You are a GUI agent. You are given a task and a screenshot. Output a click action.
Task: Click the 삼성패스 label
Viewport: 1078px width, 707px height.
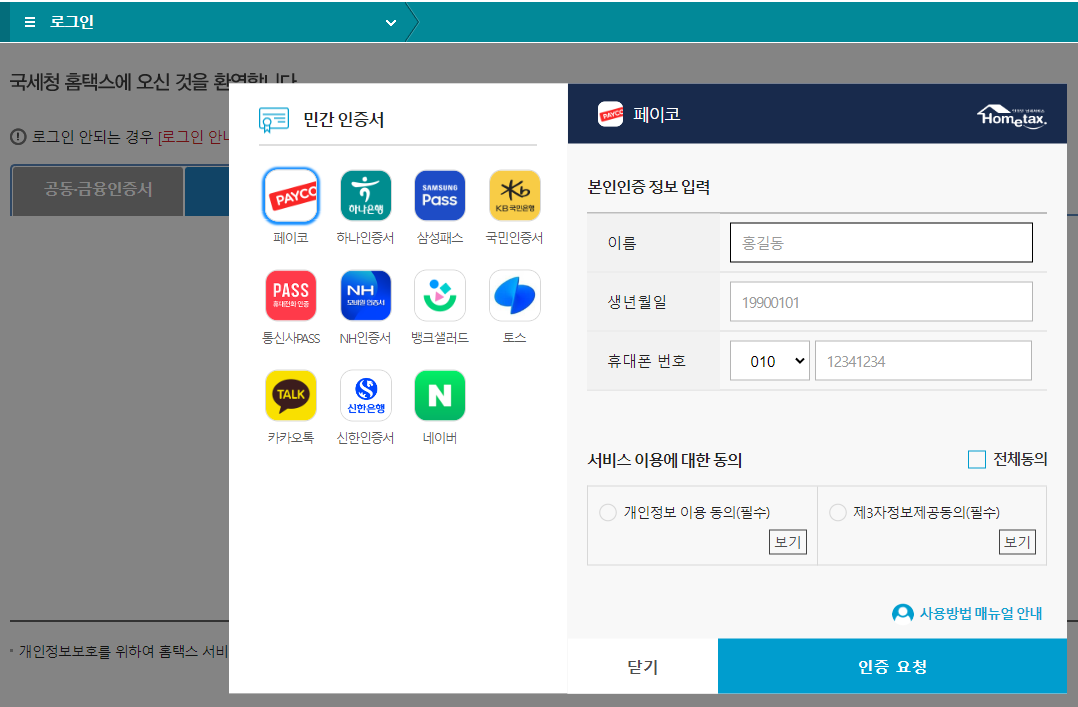pyautogui.click(x=440, y=238)
